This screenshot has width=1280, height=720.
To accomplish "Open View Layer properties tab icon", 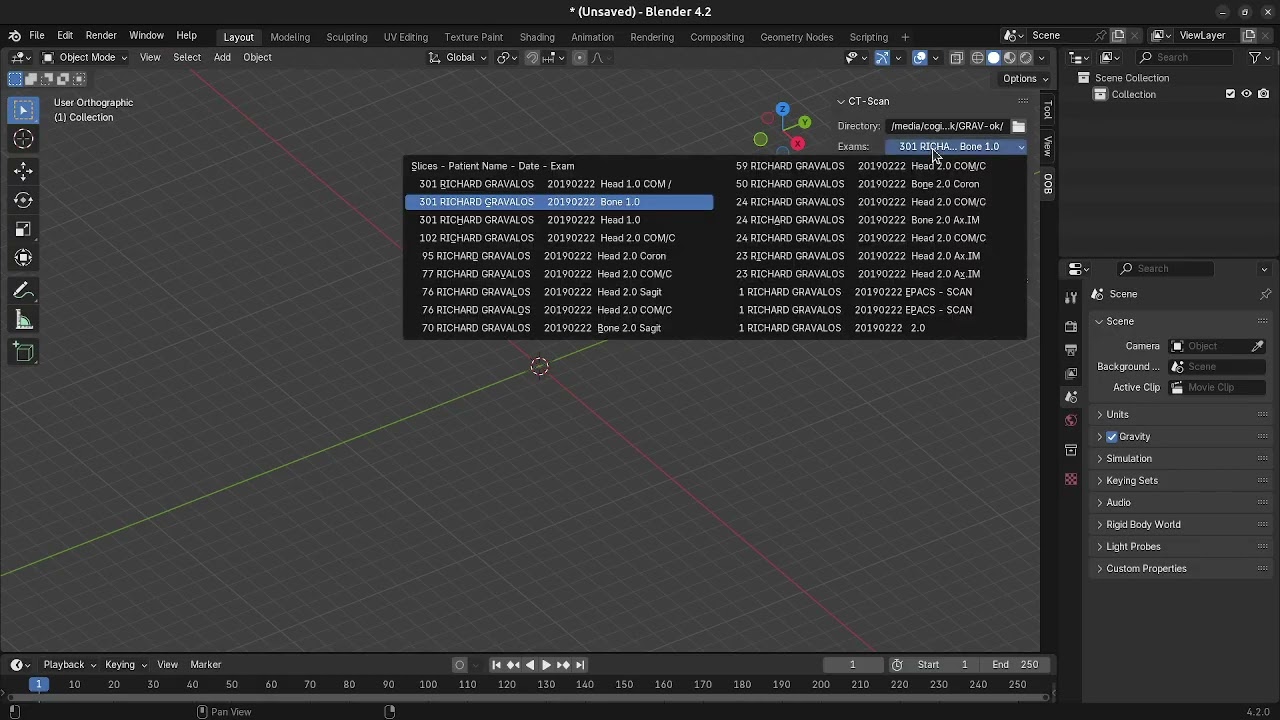I will click(x=1071, y=374).
